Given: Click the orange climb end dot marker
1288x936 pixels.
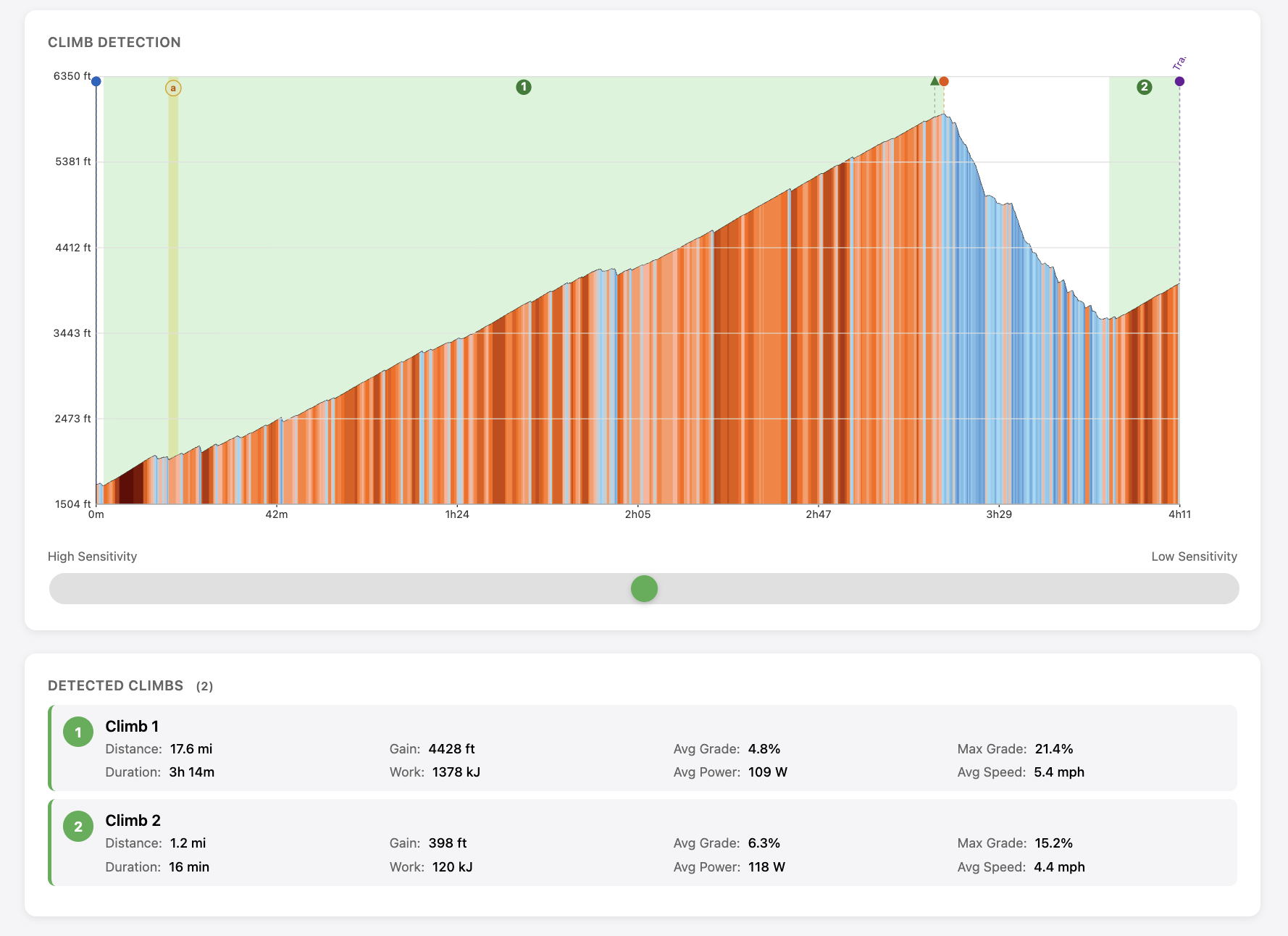Looking at the screenshot, I should pos(943,80).
